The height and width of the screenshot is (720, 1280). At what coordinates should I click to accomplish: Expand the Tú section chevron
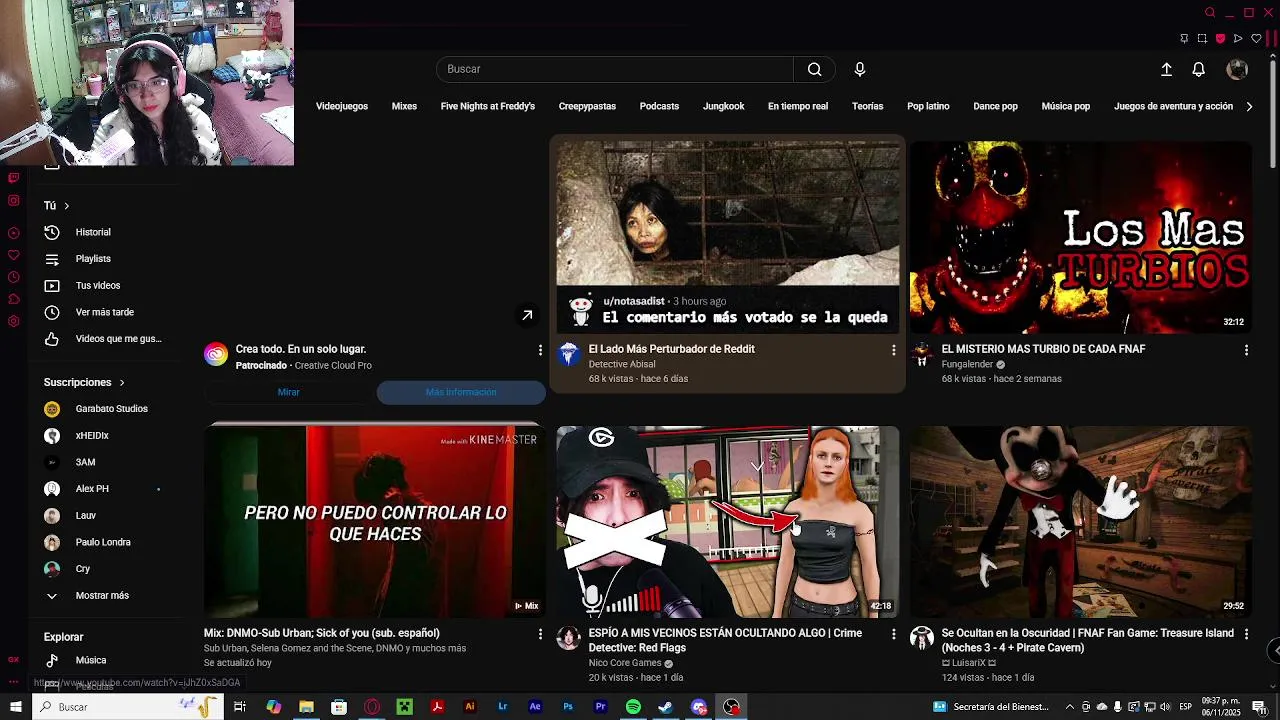pos(66,206)
